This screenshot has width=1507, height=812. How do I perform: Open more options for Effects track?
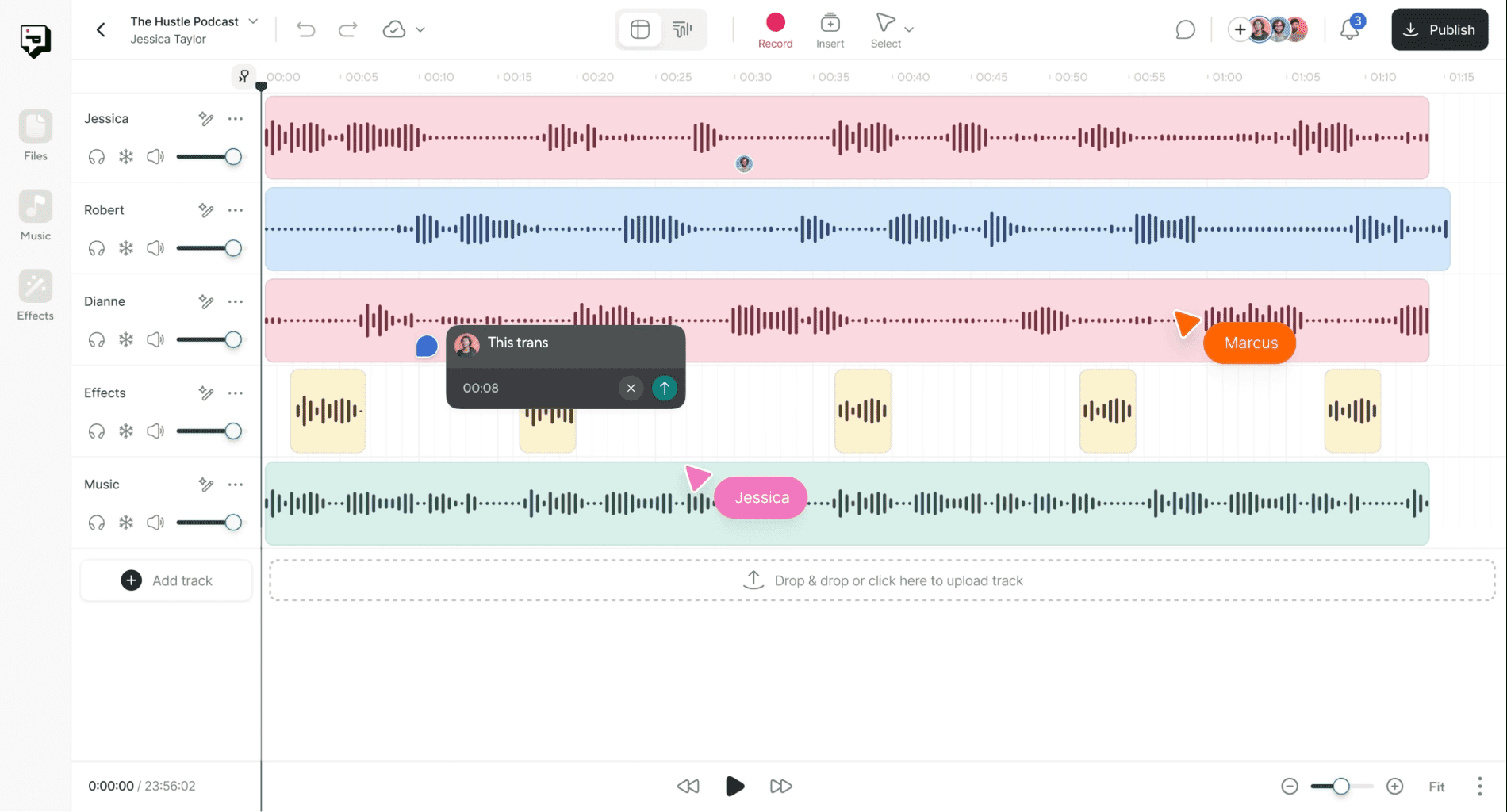pos(236,393)
